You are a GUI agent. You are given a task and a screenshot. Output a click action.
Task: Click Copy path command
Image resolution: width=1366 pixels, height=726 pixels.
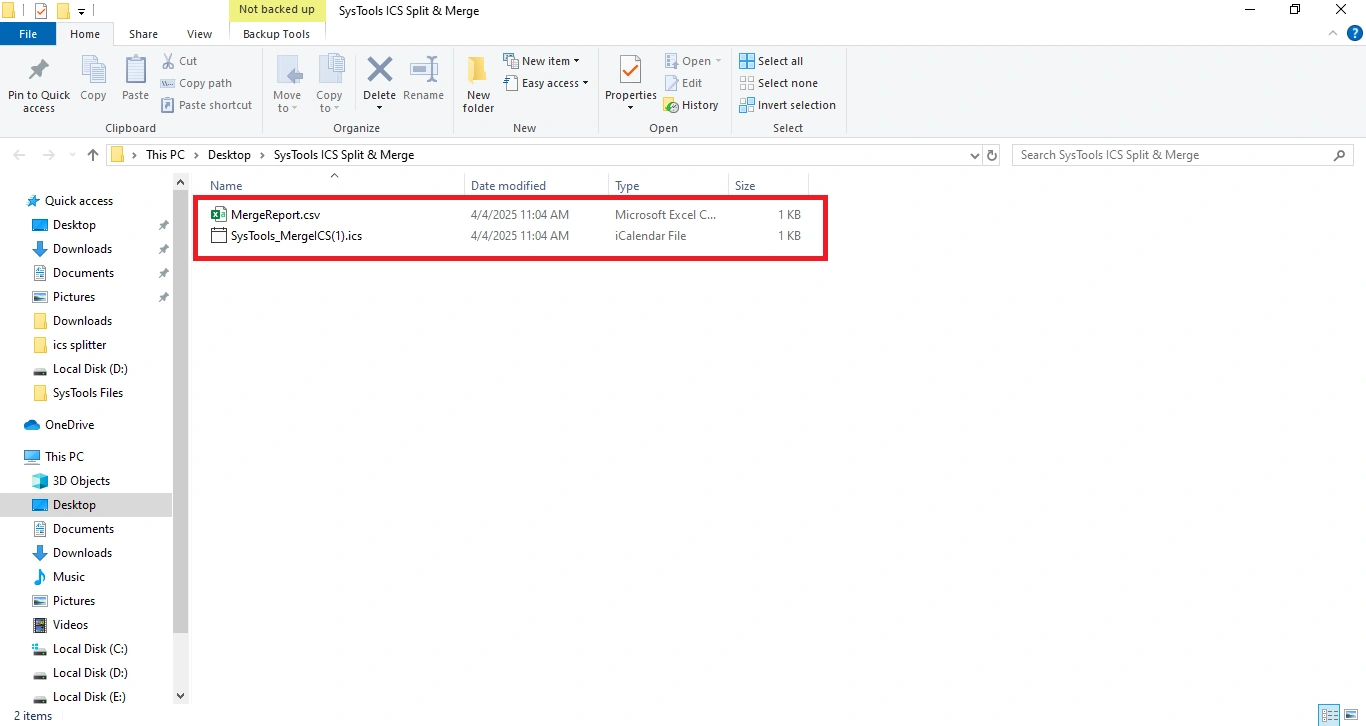point(196,83)
